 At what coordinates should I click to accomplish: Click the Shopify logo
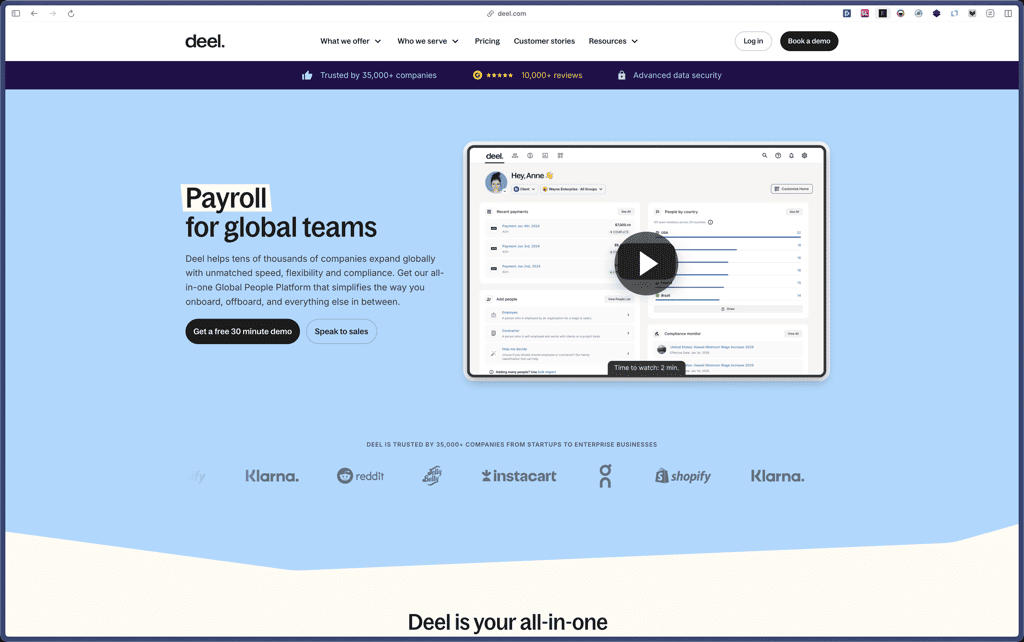(x=683, y=476)
